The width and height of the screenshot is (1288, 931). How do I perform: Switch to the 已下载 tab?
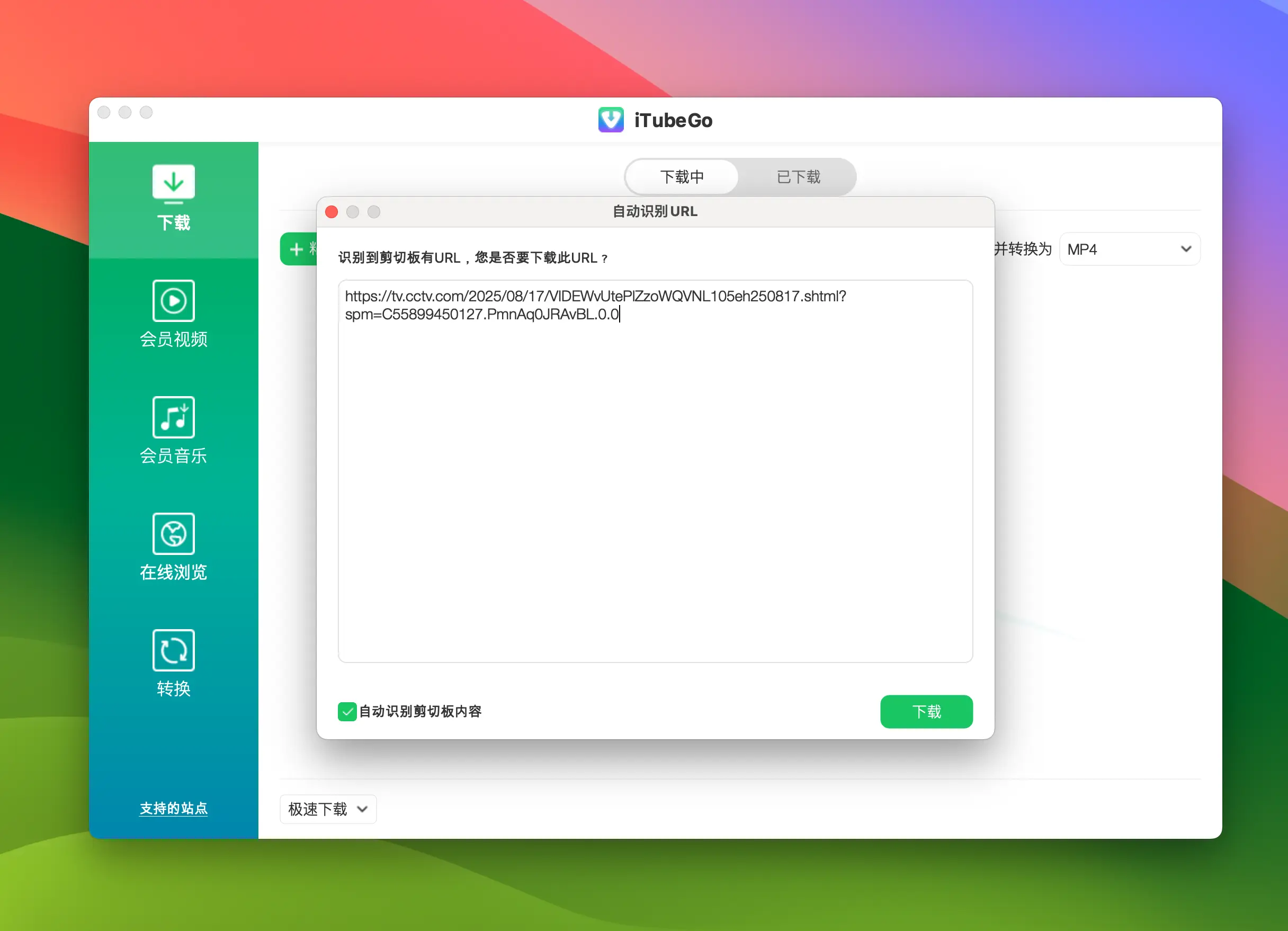[x=798, y=177]
